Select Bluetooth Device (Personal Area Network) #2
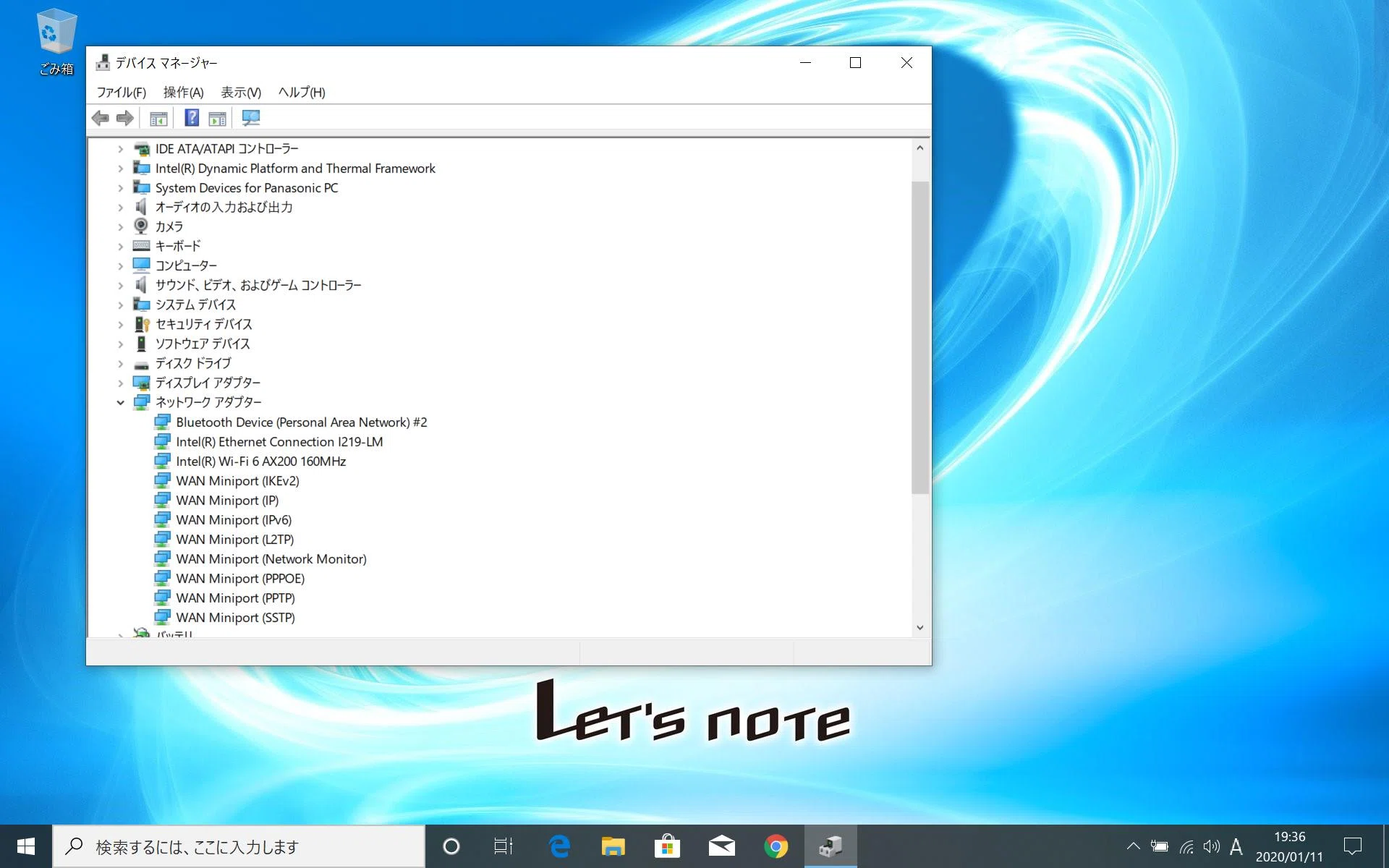Viewport: 1389px width, 868px height. pos(301,422)
